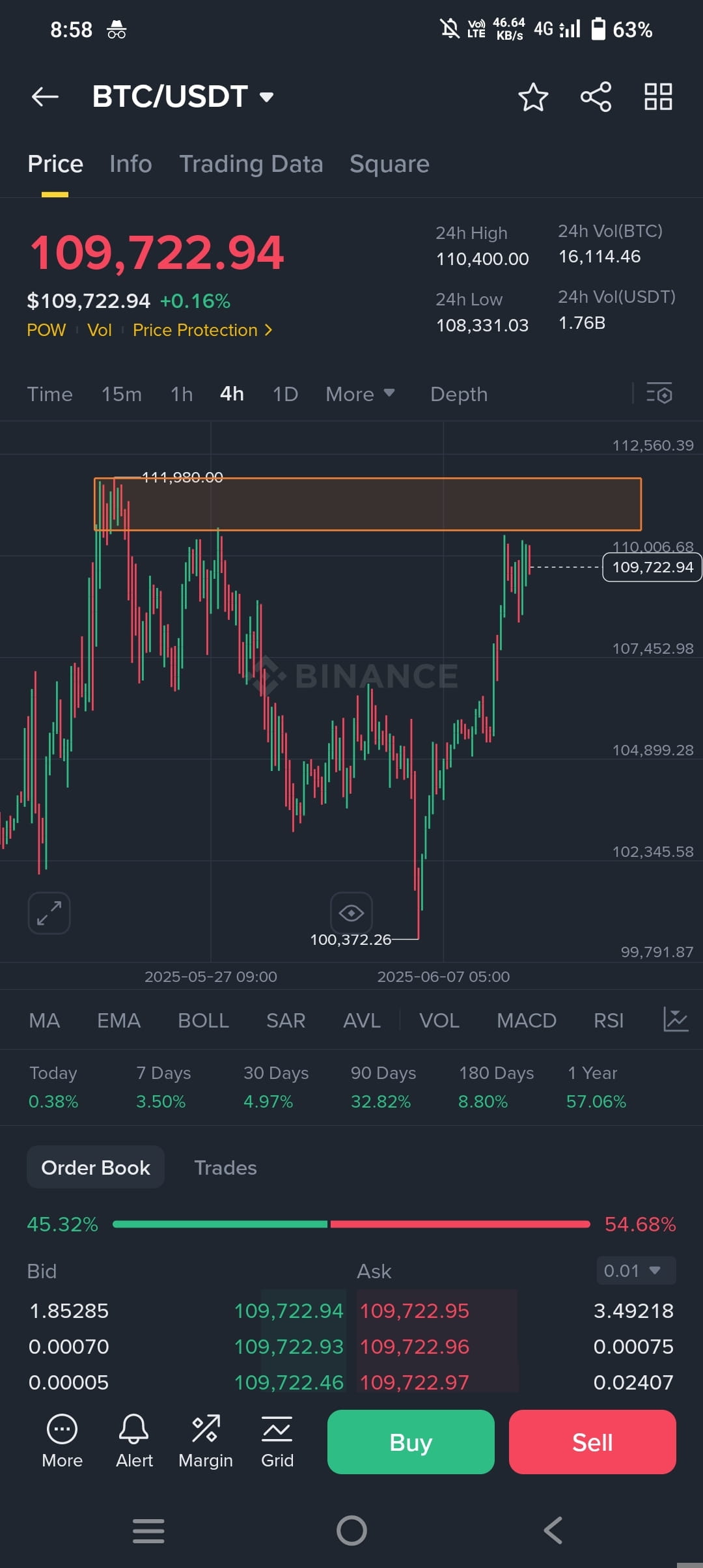Tap the muted notification bell icon

(x=449, y=29)
